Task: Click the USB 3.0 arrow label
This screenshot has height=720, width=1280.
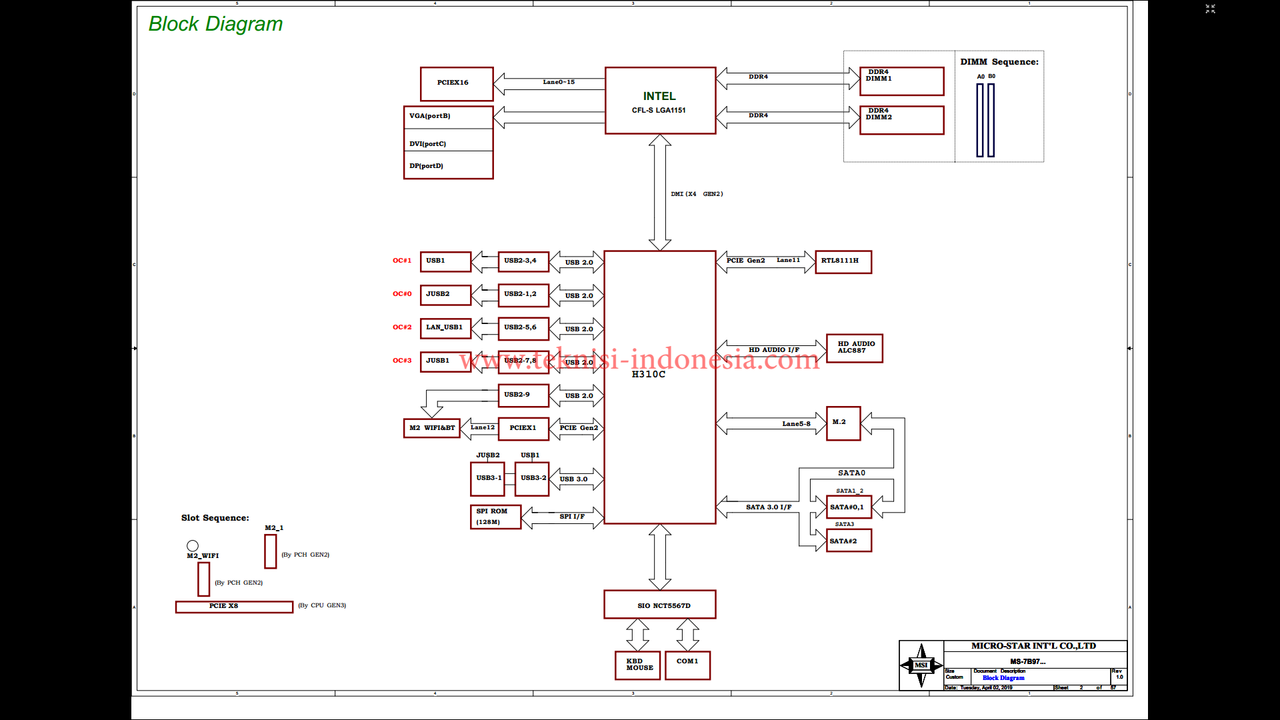Action: point(574,479)
